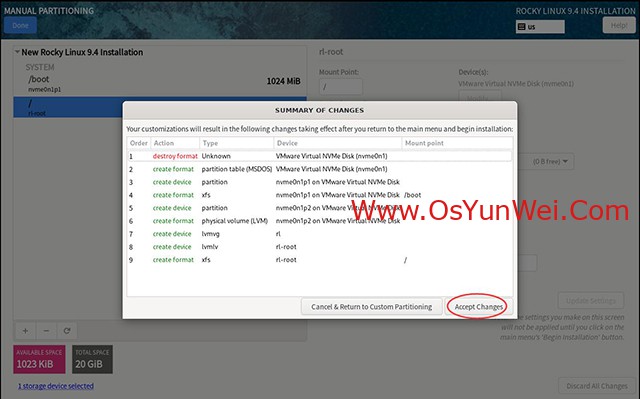This screenshot has height=399, width=640.
Task: Click the 1024 MiB size of /boot
Action: [x=283, y=81]
